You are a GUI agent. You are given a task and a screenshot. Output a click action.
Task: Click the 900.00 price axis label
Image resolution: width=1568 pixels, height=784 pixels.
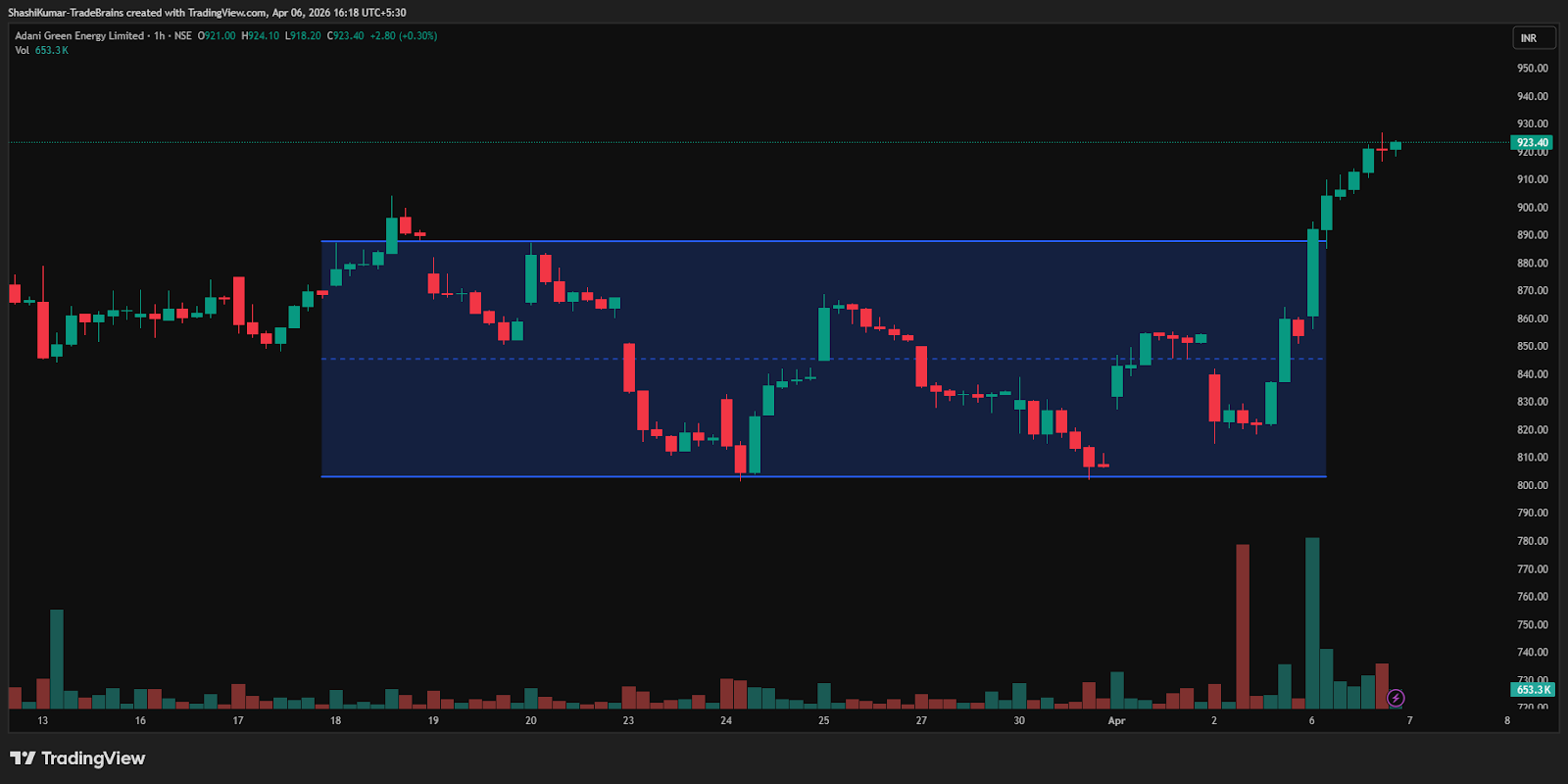coord(1532,208)
